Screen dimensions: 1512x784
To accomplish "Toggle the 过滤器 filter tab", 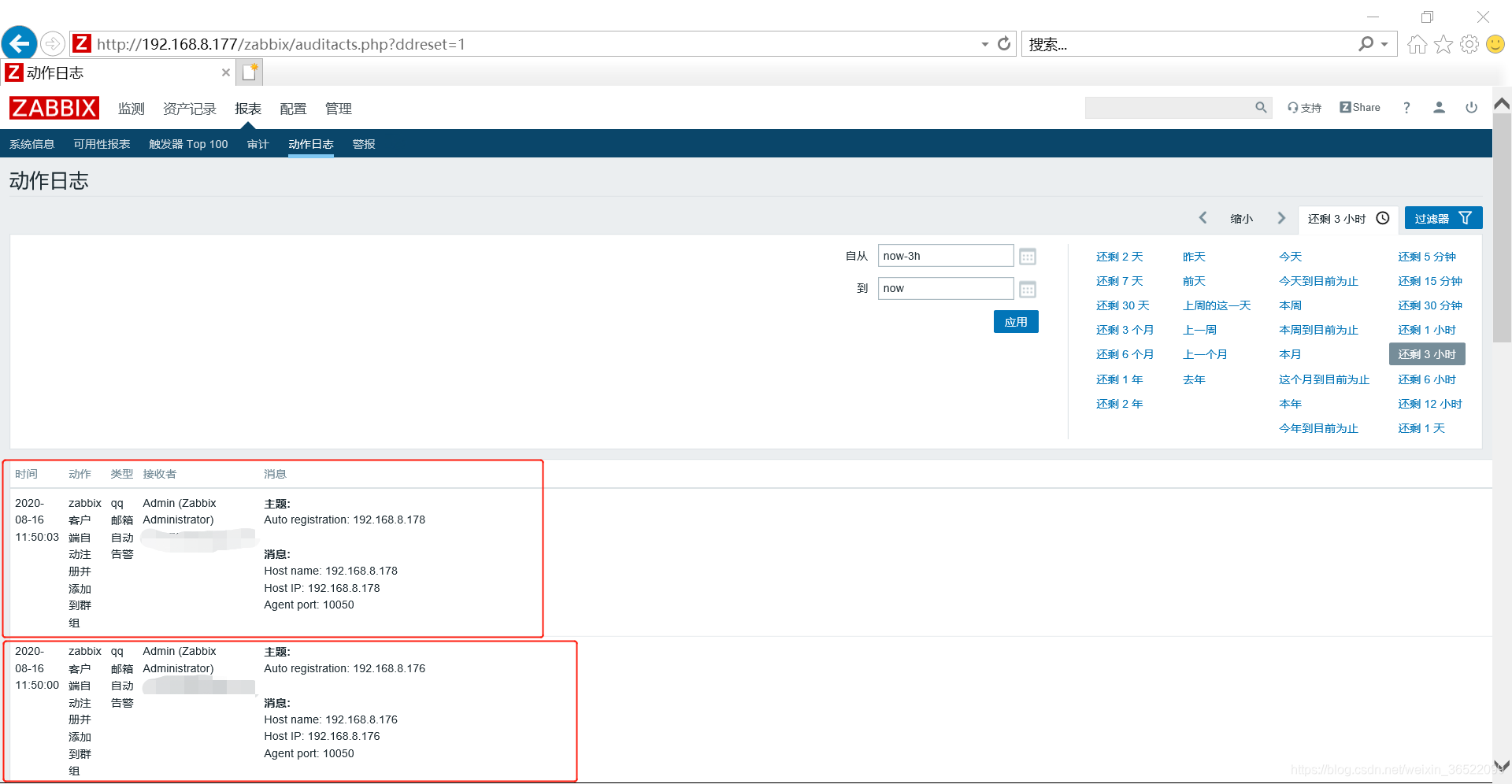I will (1443, 218).
